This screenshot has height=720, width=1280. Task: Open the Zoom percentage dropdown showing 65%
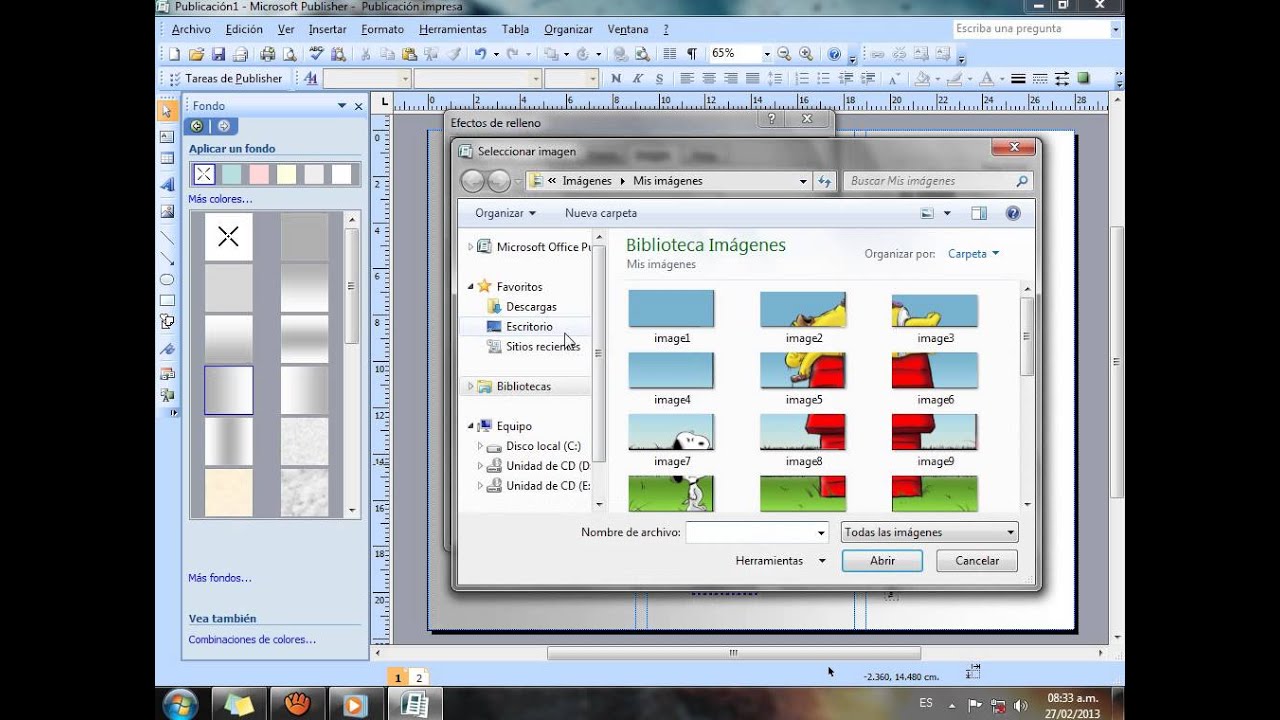(767, 54)
